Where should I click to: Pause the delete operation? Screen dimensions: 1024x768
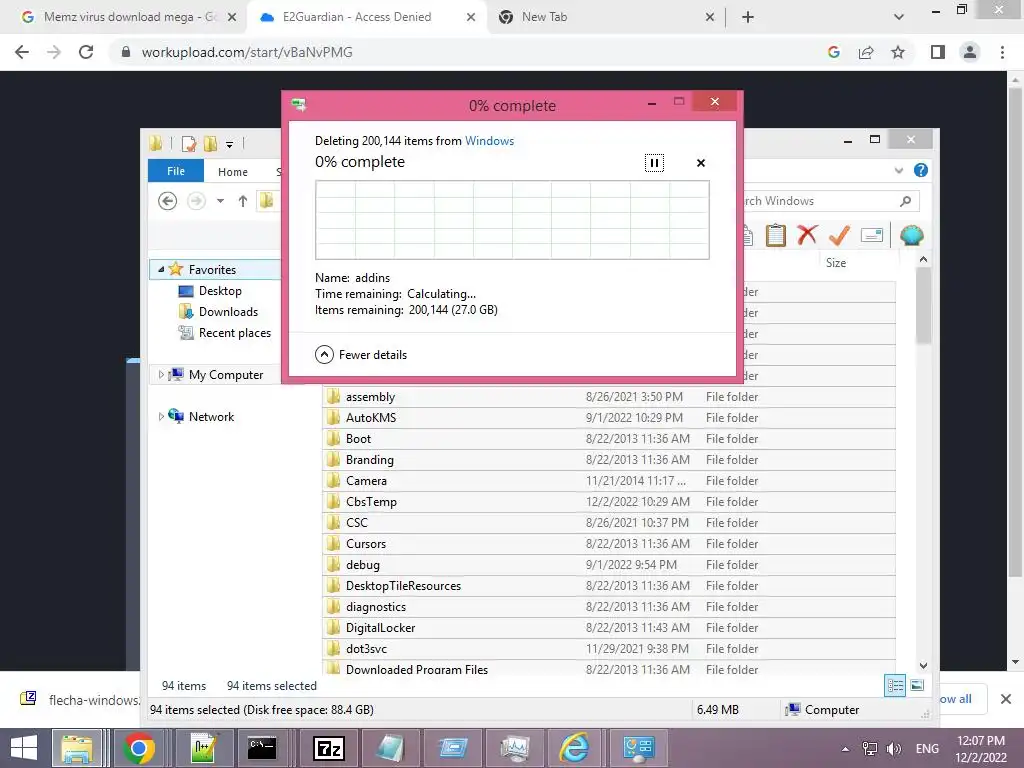click(x=654, y=163)
